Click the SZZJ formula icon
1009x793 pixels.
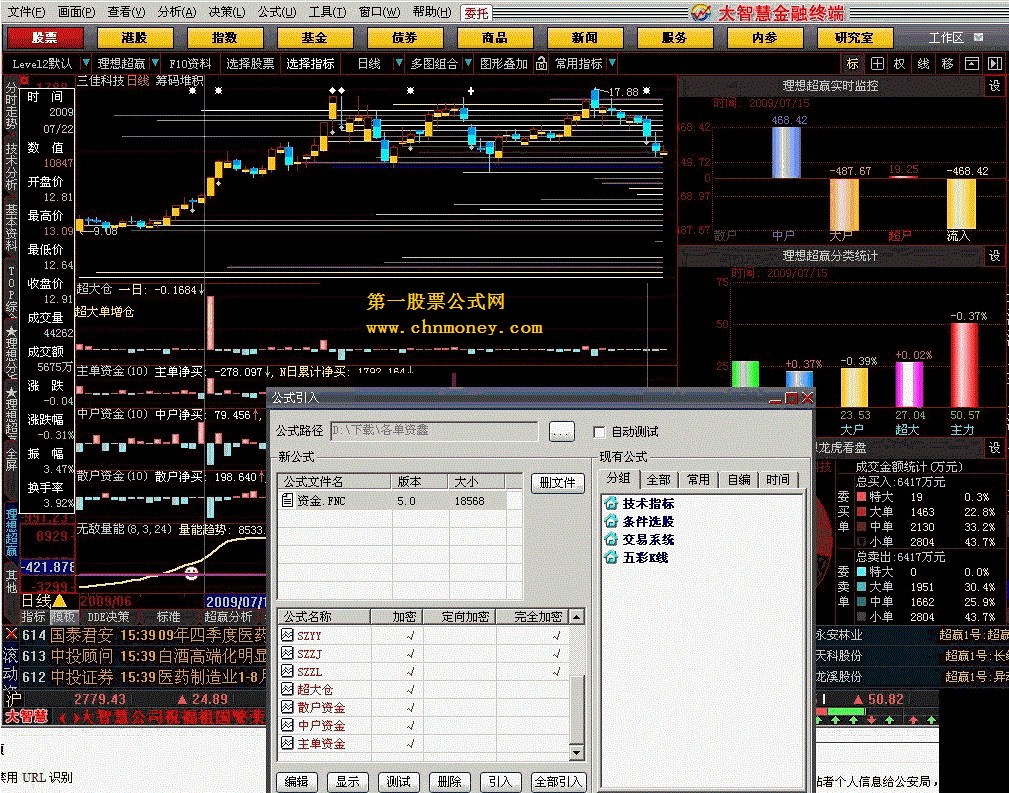coord(288,653)
